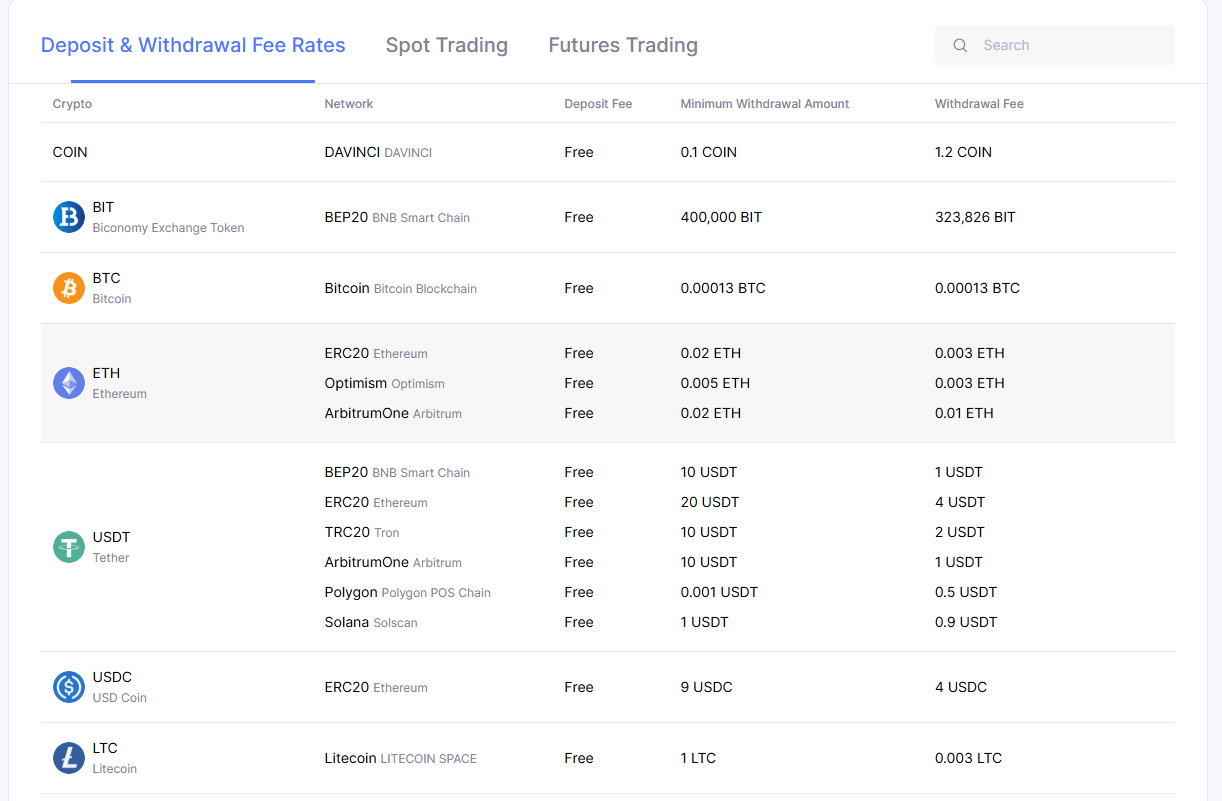Viewport: 1222px width, 801px height.
Task: Select the Litecoin LITECOIN SPACE network entry
Action: click(401, 758)
